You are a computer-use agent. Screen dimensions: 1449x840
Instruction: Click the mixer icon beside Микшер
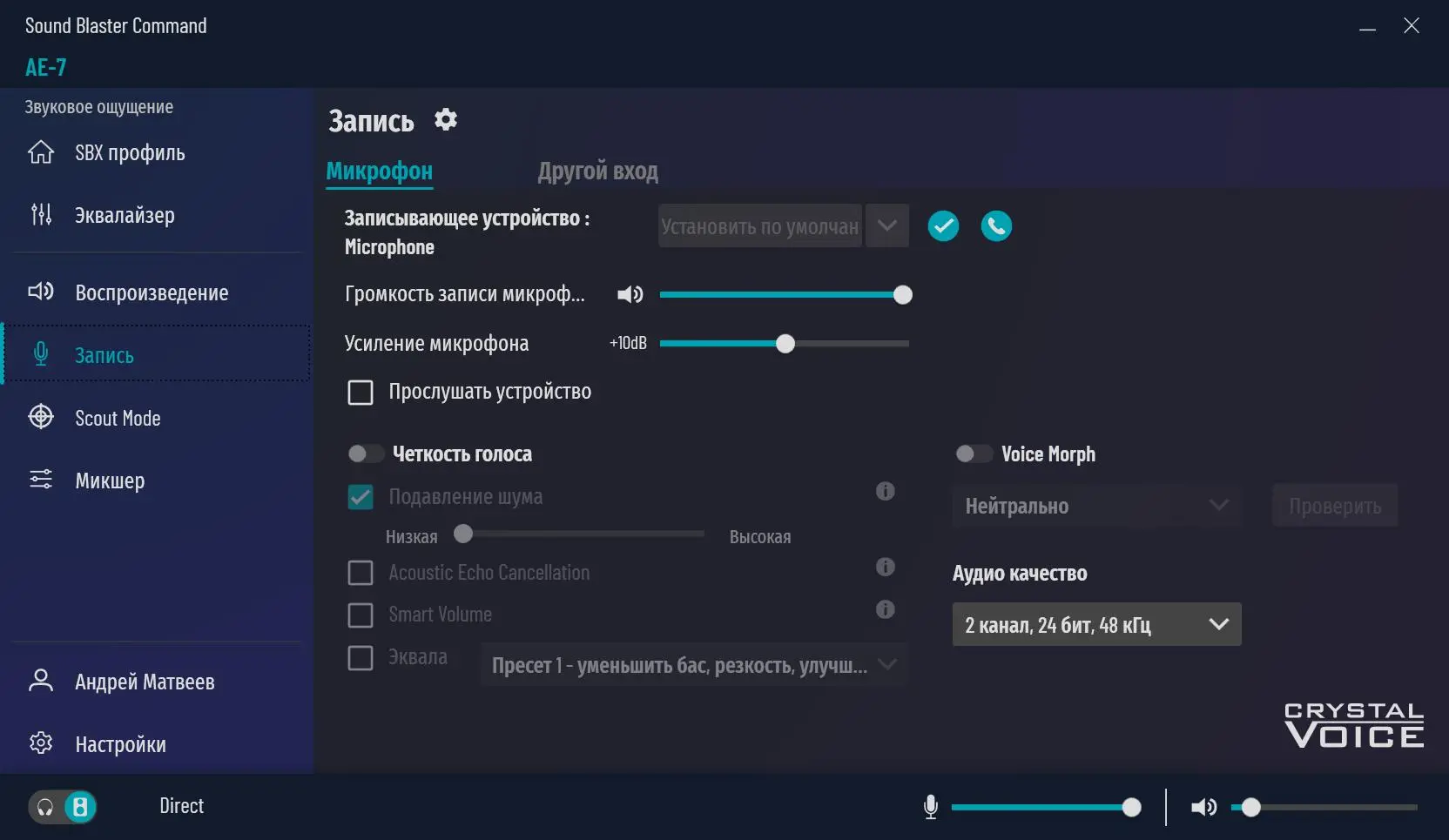click(41, 480)
